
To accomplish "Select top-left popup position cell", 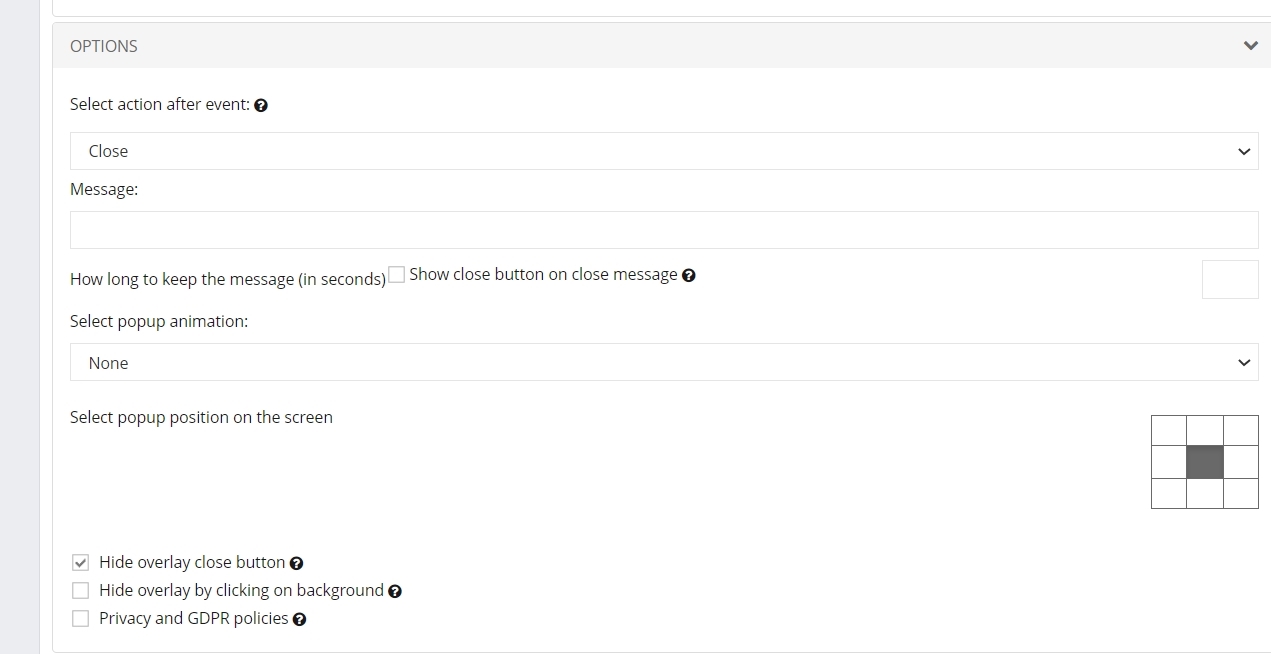I will (x=1169, y=431).
